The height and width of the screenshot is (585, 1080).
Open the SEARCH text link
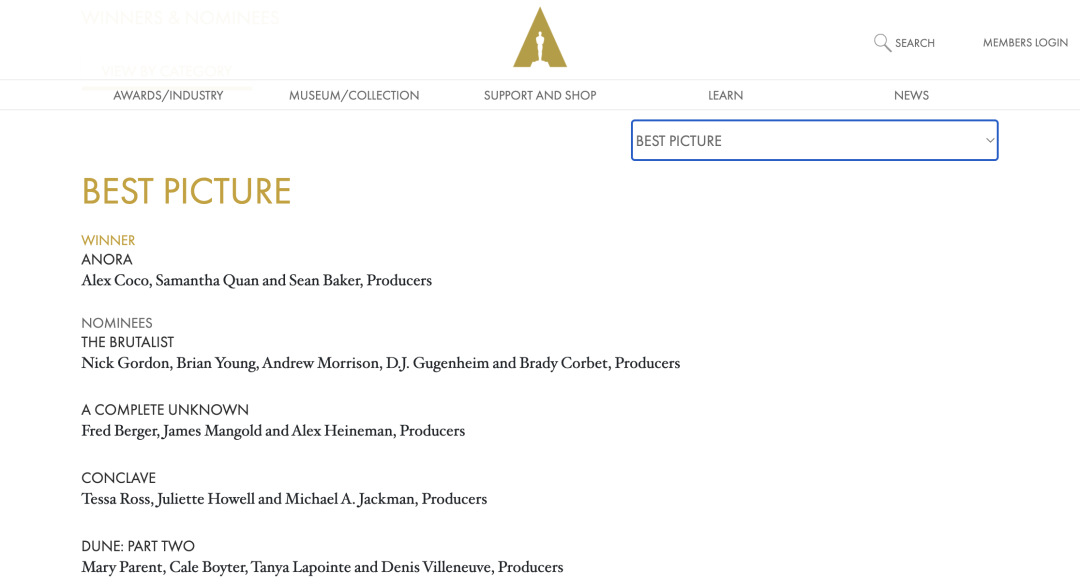click(915, 43)
